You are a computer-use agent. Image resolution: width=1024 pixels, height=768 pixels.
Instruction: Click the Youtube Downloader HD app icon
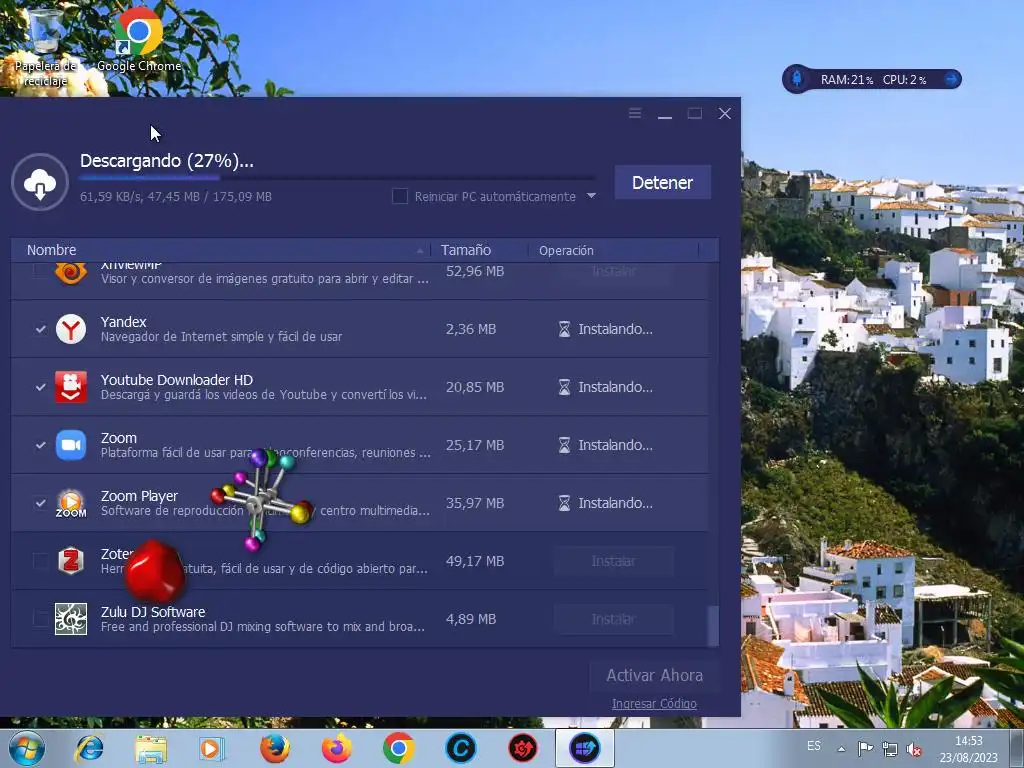pos(71,387)
